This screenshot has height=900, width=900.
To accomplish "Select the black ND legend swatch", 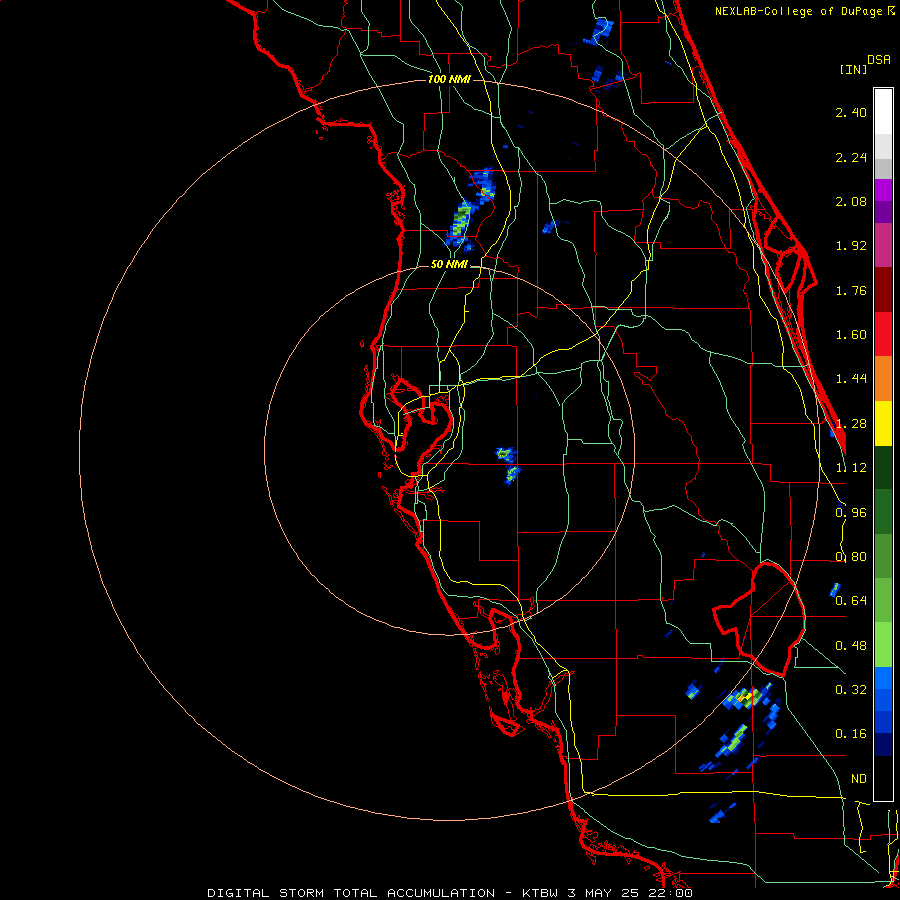I will pos(883,778).
